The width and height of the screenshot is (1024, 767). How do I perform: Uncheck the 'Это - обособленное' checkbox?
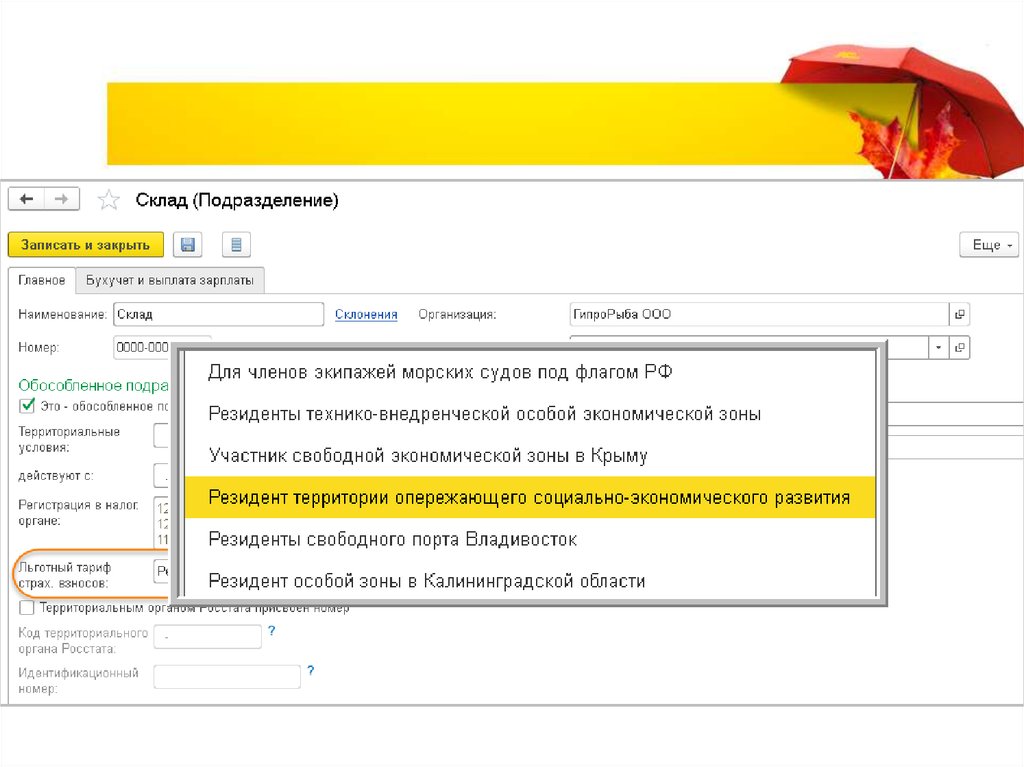[27, 406]
